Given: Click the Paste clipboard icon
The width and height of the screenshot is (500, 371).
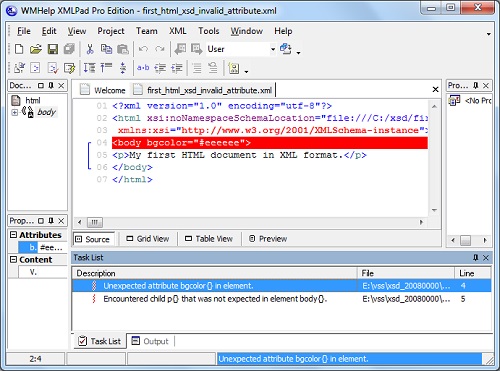Looking at the screenshot, I should 123,49.
